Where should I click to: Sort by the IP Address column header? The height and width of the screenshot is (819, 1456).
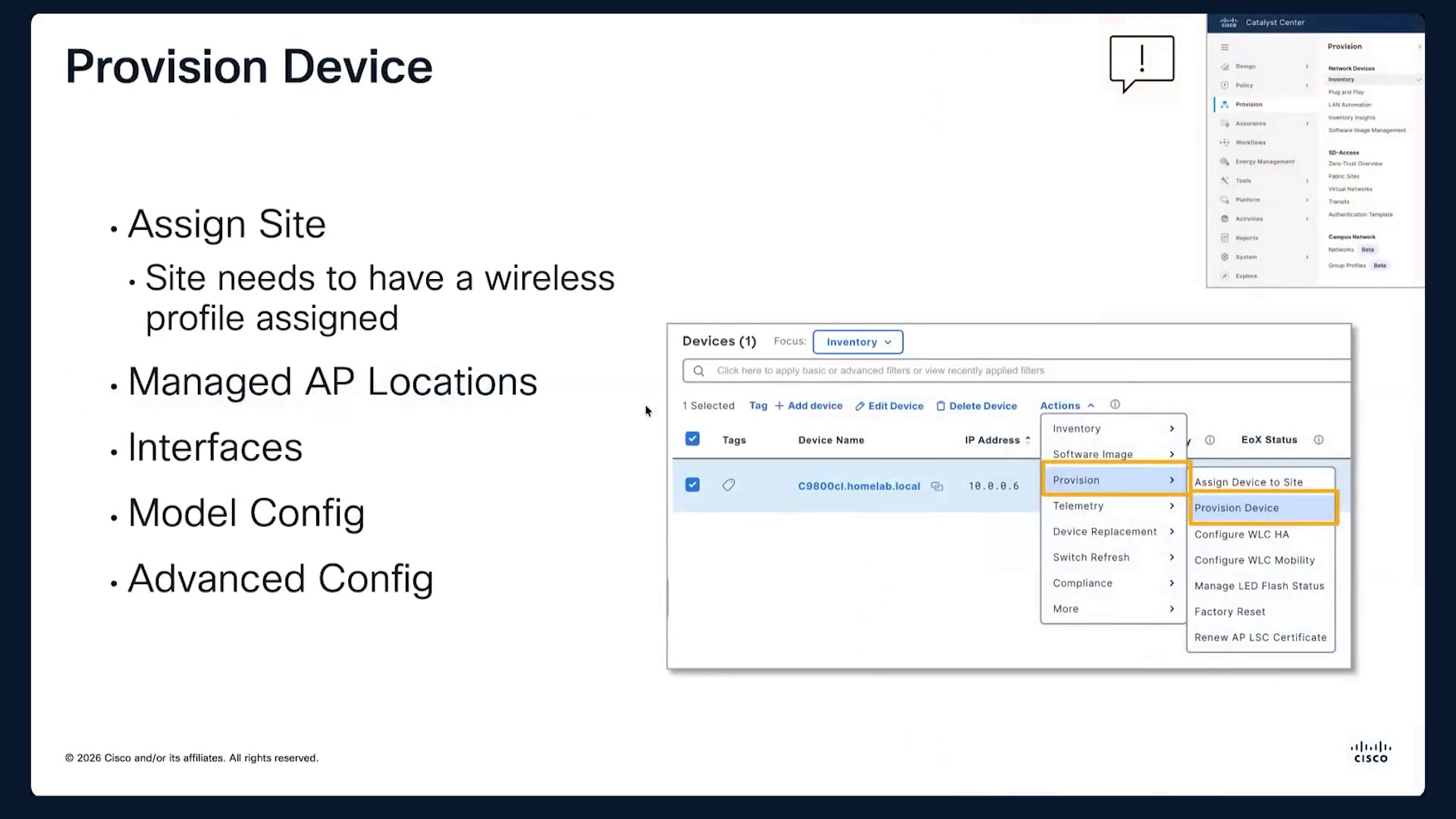(997, 440)
